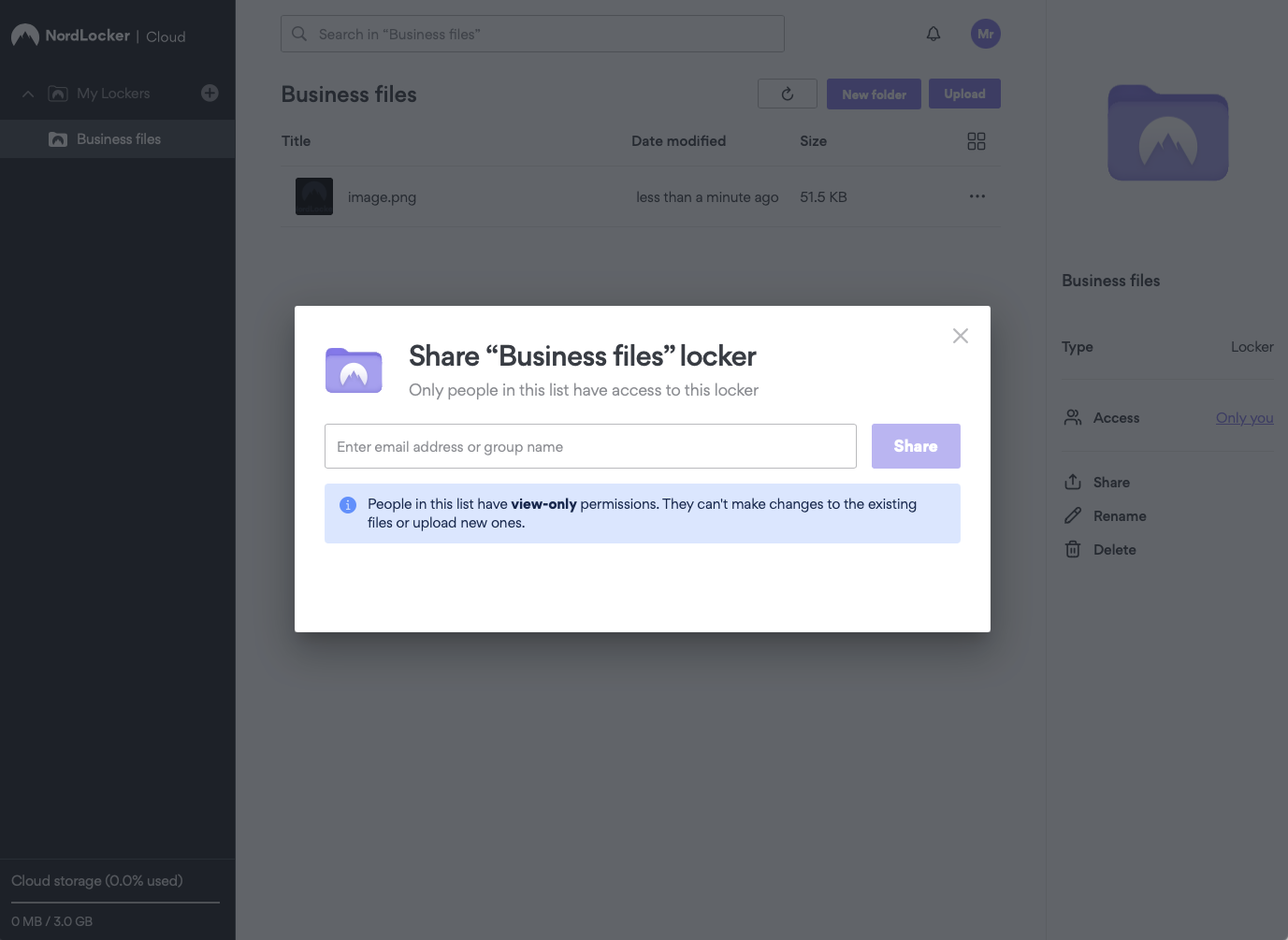Close the Share locker dialog
Screen dimensions: 1288x940
(x=960, y=336)
